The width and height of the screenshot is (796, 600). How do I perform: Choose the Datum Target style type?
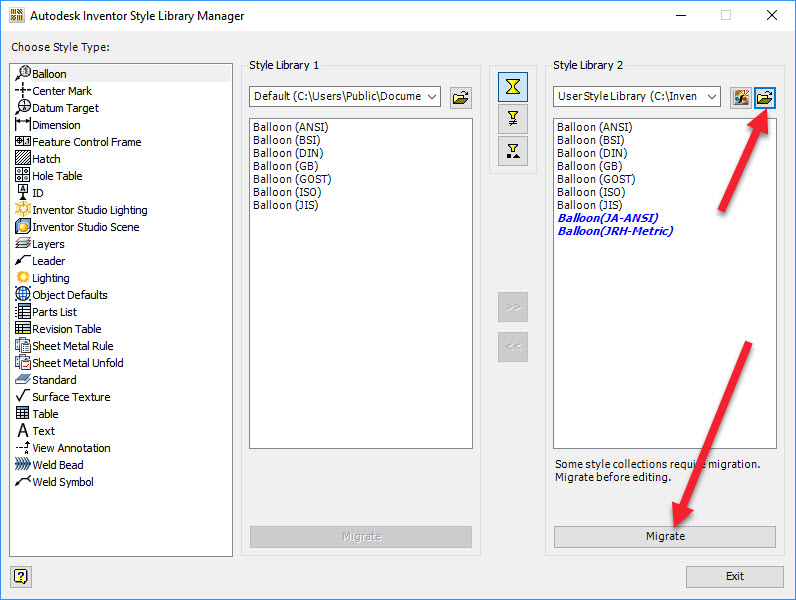[57, 108]
